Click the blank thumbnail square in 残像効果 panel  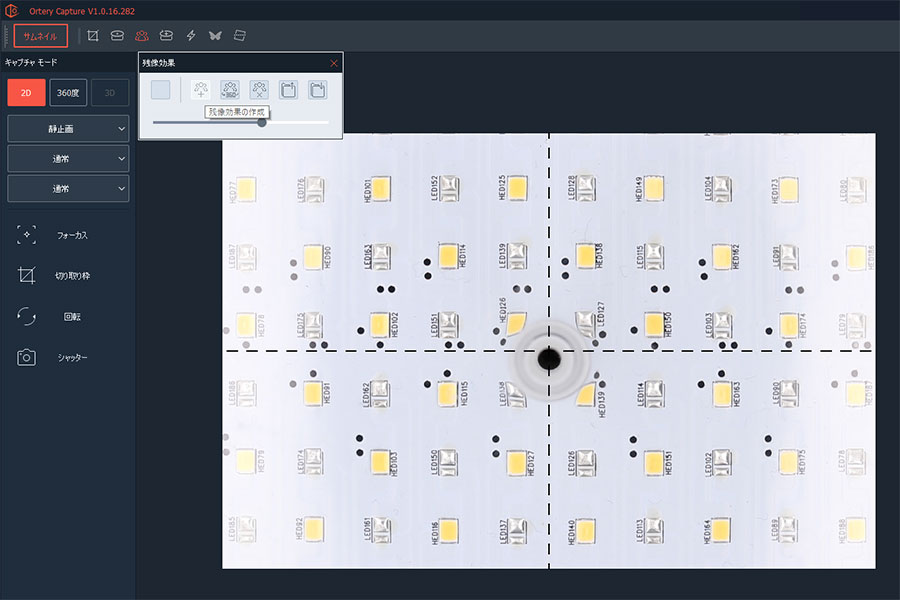pyautogui.click(x=161, y=90)
